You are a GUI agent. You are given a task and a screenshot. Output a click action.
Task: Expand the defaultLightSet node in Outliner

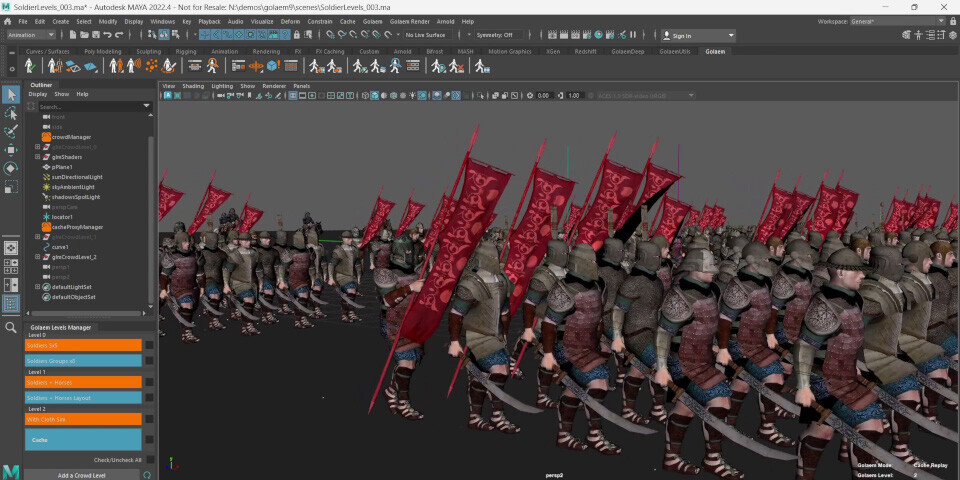pos(37,287)
